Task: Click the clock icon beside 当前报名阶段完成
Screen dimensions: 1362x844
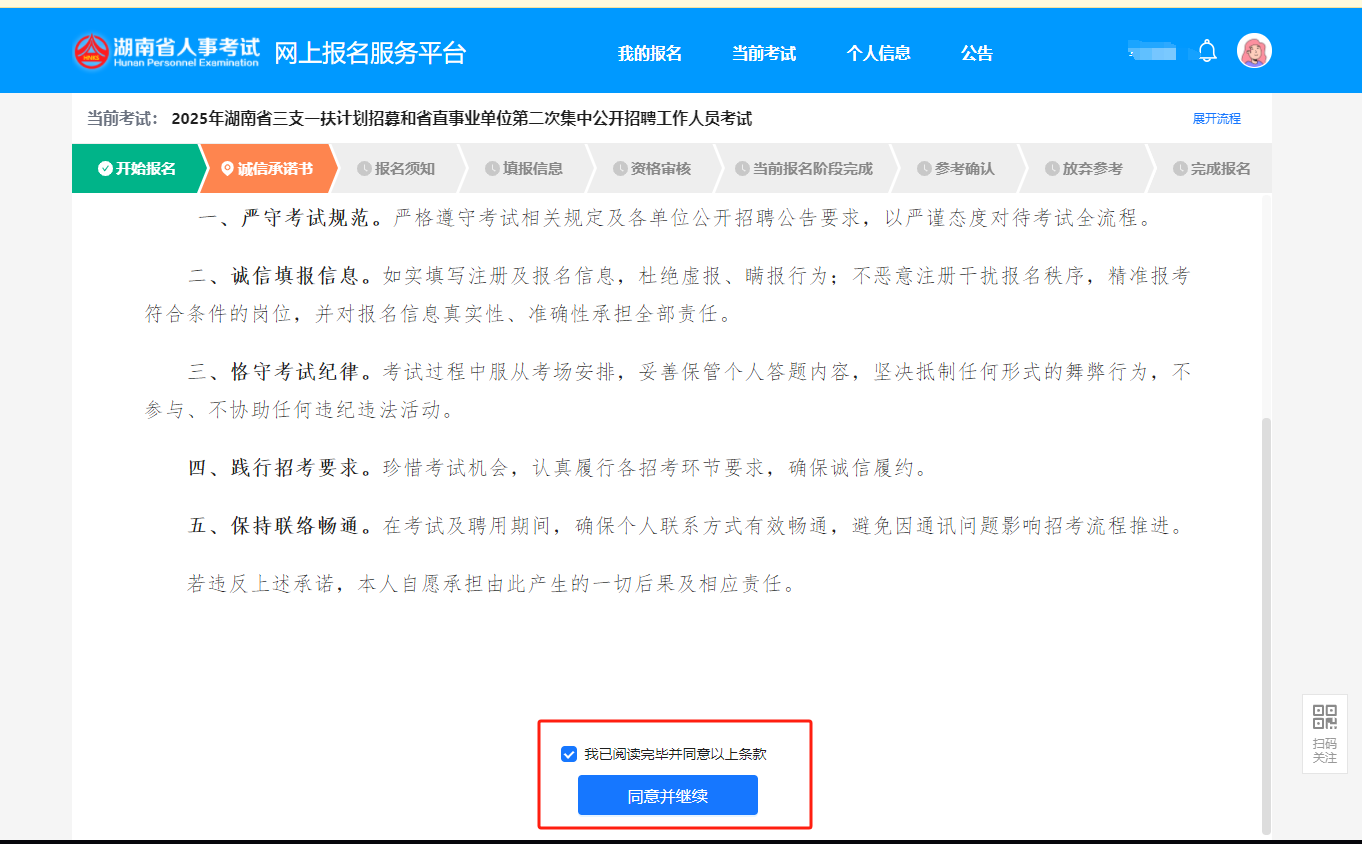Action: click(x=742, y=169)
